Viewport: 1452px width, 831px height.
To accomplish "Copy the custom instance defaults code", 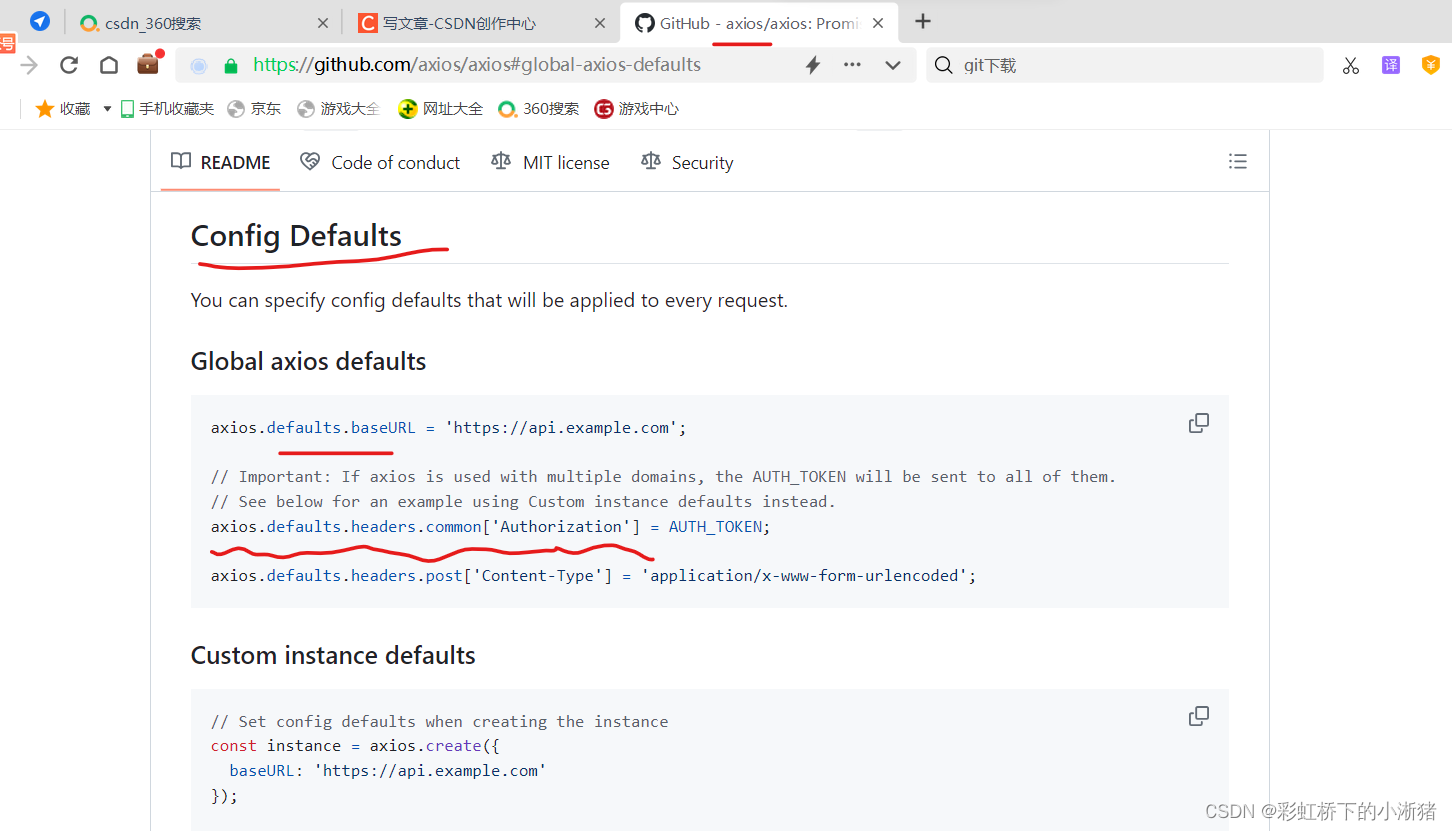I will 1199,716.
